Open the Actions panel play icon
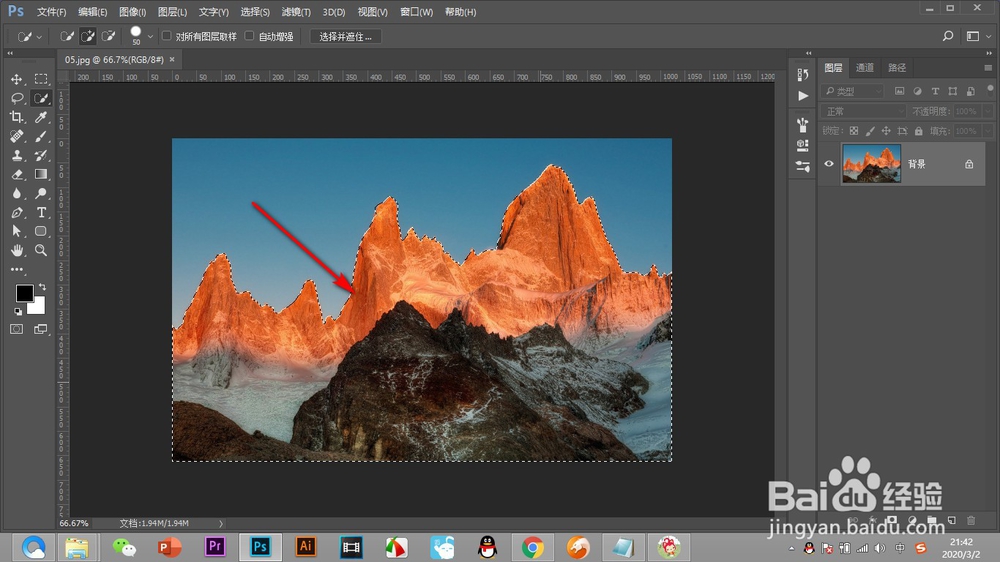This screenshot has height=562, width=1000. (803, 96)
